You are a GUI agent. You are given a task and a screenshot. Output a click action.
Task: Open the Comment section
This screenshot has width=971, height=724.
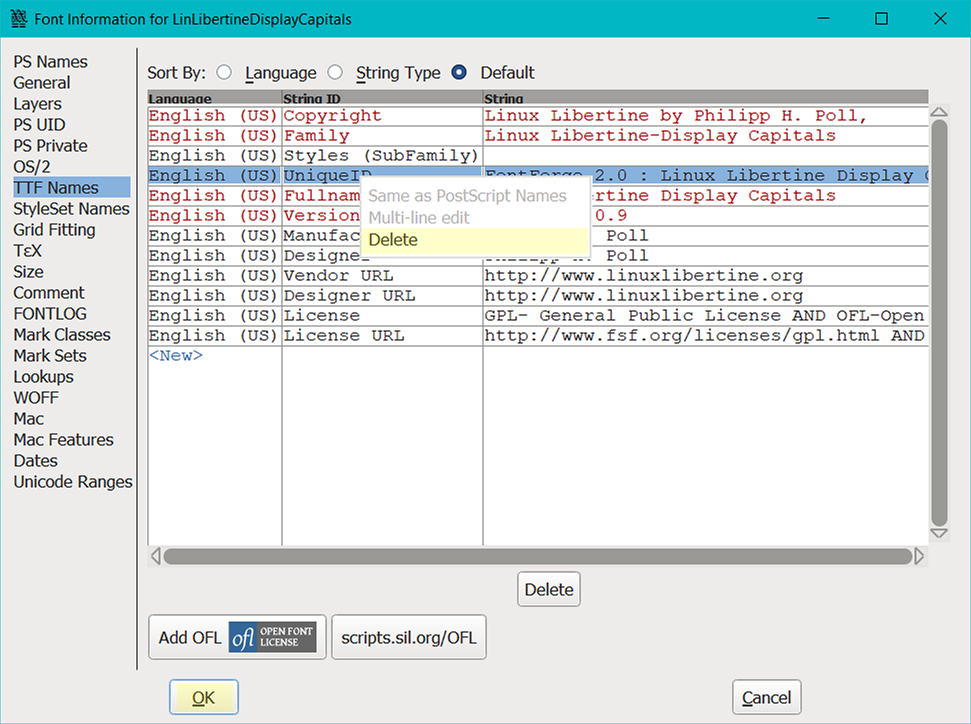49,293
